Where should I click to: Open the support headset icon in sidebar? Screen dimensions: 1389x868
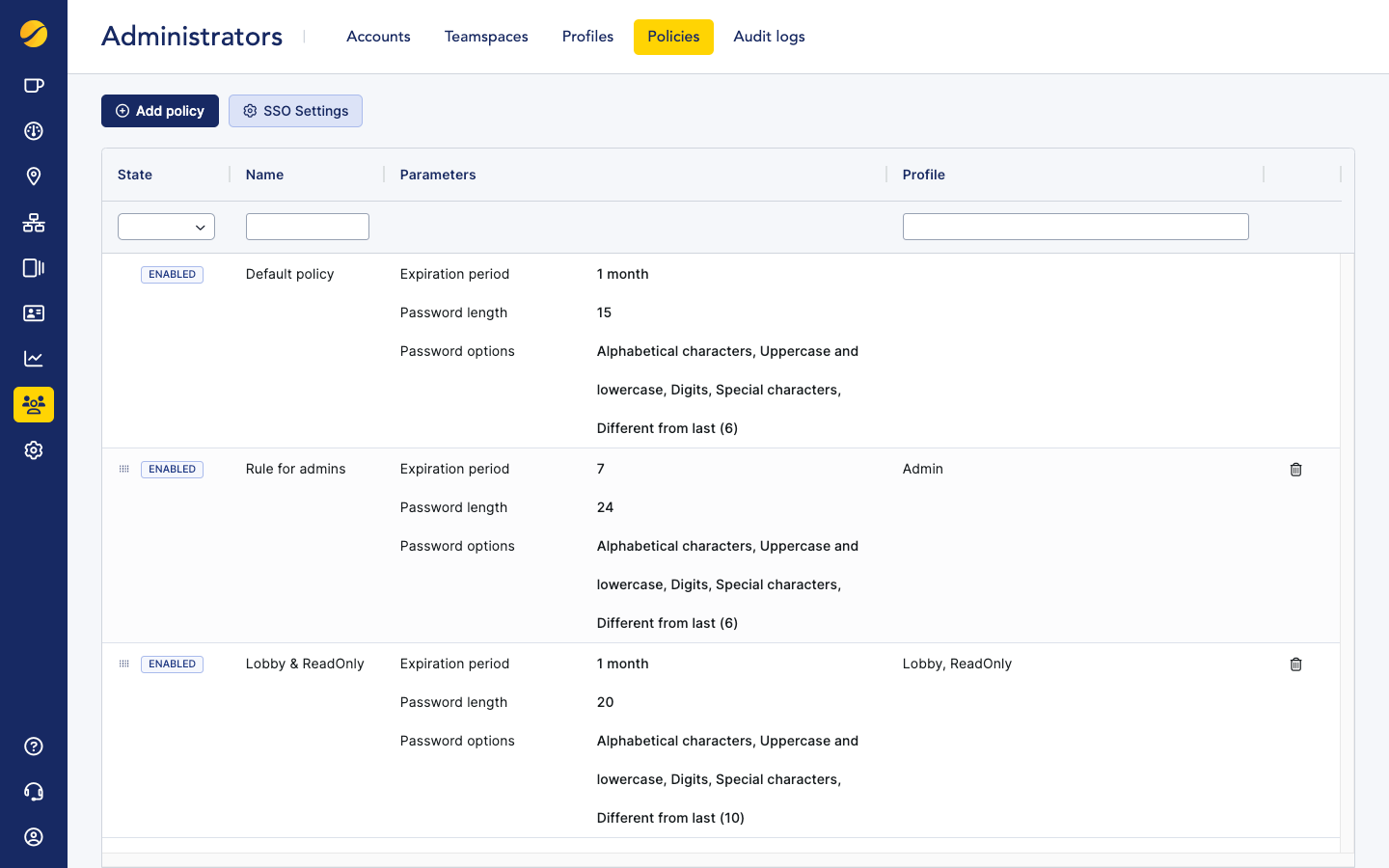(34, 791)
